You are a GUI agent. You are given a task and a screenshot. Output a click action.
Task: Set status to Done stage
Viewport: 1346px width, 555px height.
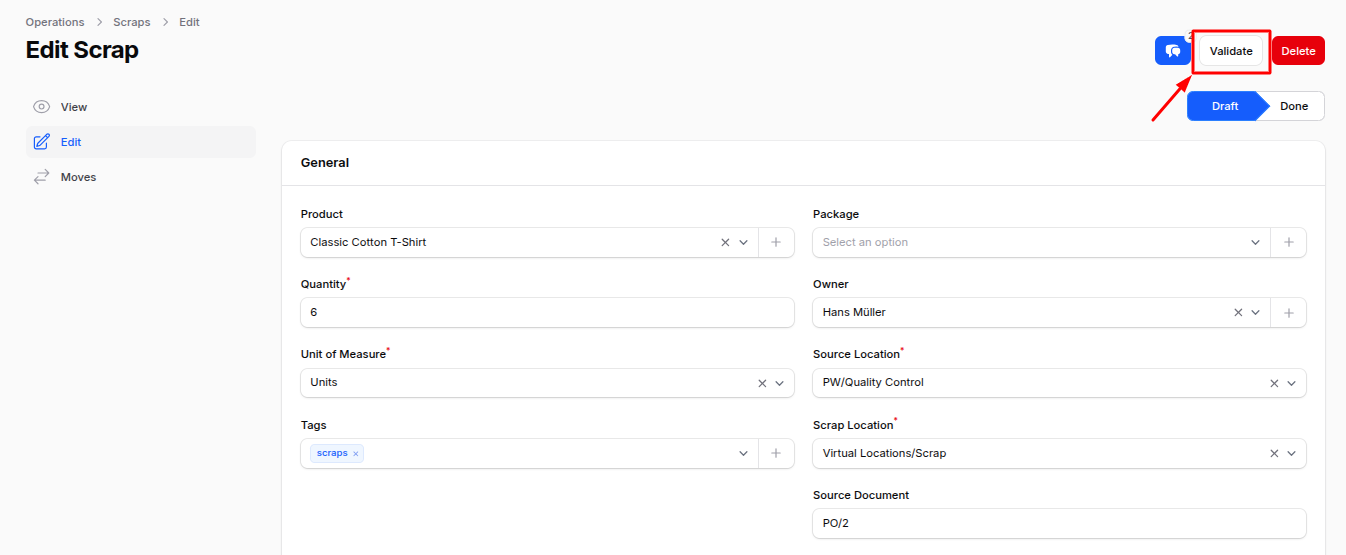tap(1293, 106)
